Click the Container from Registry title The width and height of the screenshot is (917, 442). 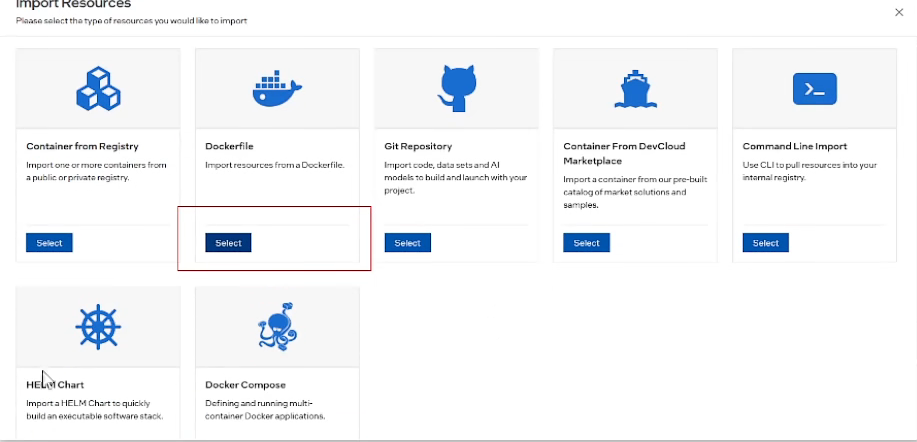click(82, 146)
